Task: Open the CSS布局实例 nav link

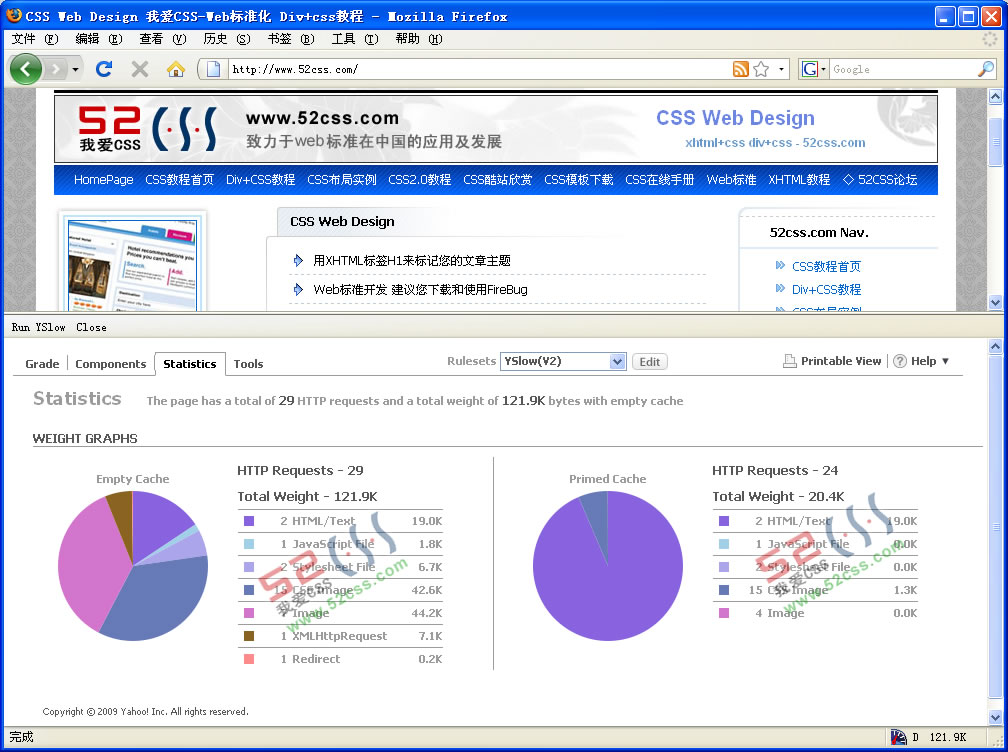Action: (x=341, y=180)
